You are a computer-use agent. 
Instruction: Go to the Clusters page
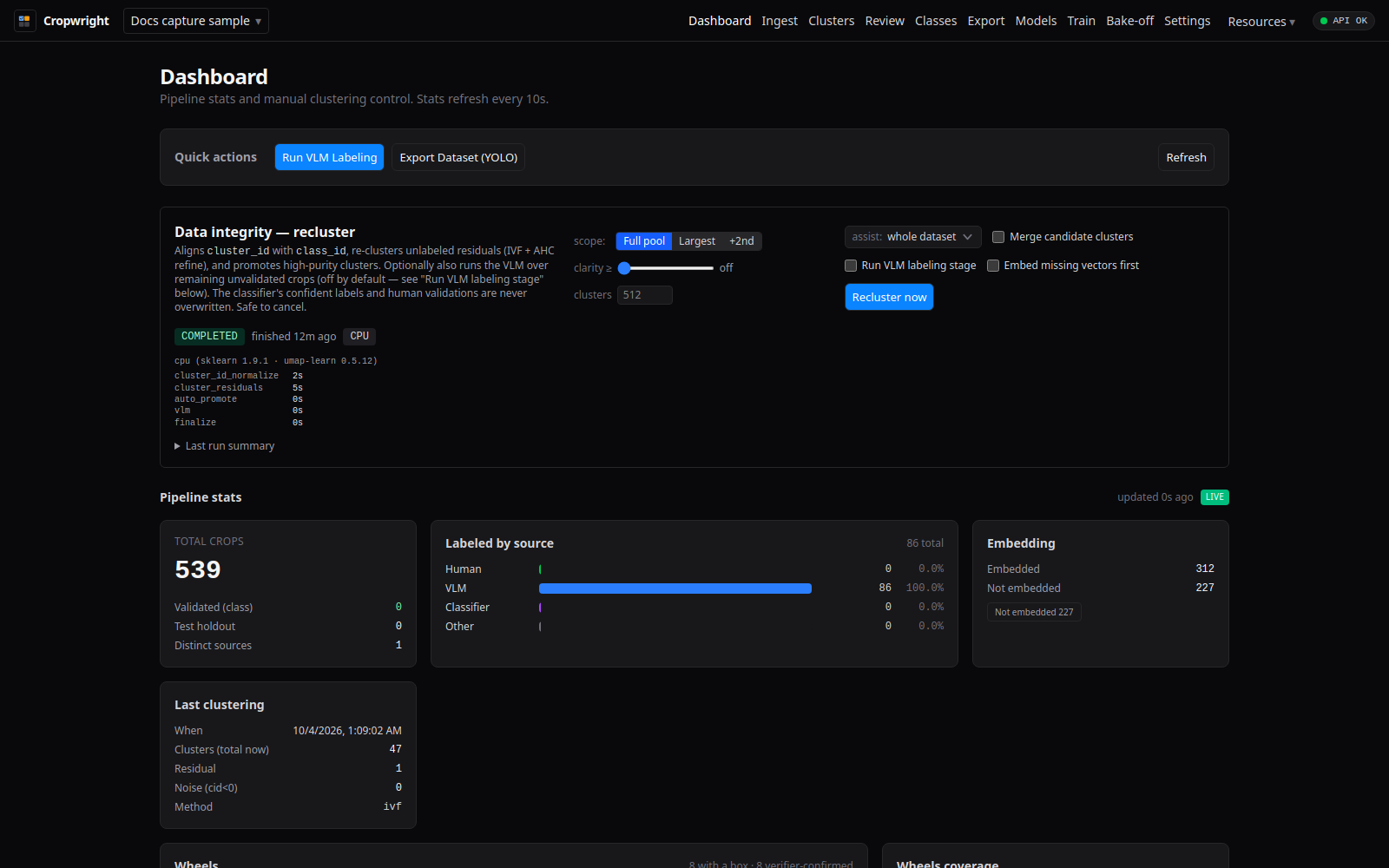pyautogui.click(x=831, y=21)
